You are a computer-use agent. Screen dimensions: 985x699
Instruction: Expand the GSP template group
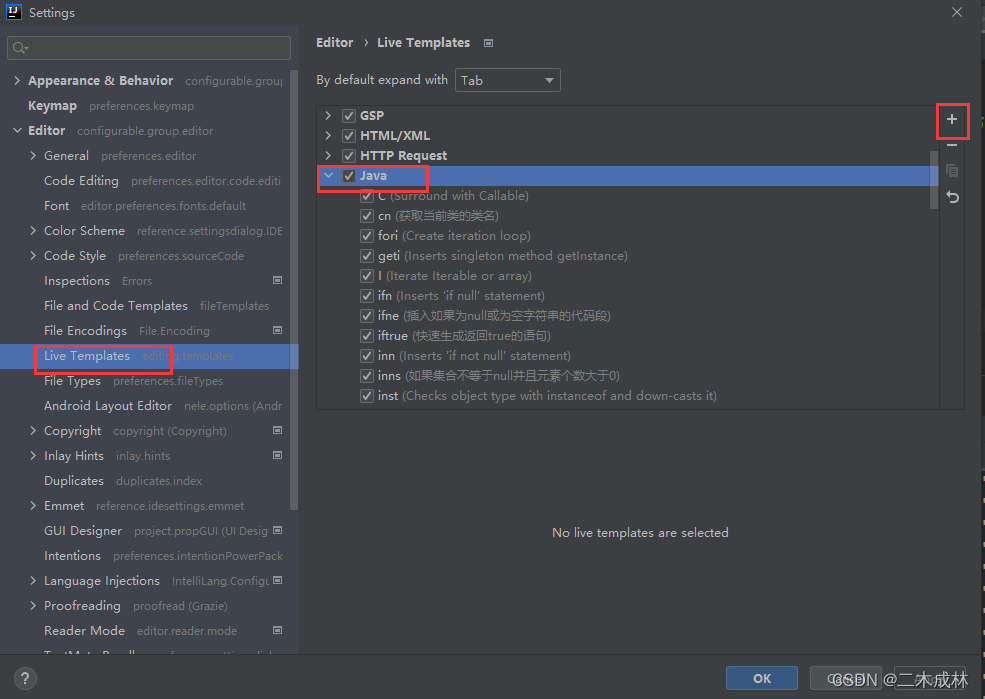tap(328, 116)
